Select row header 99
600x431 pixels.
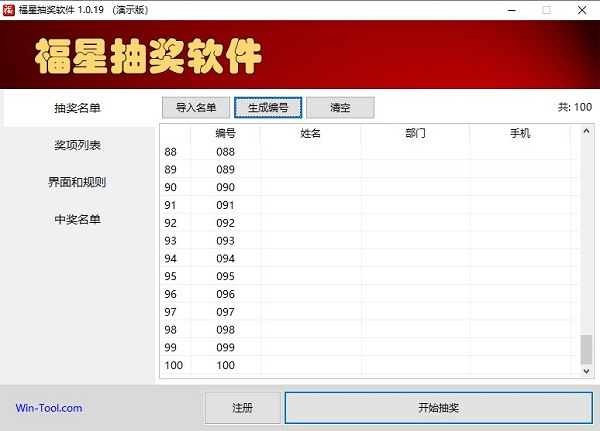[x=175, y=347]
